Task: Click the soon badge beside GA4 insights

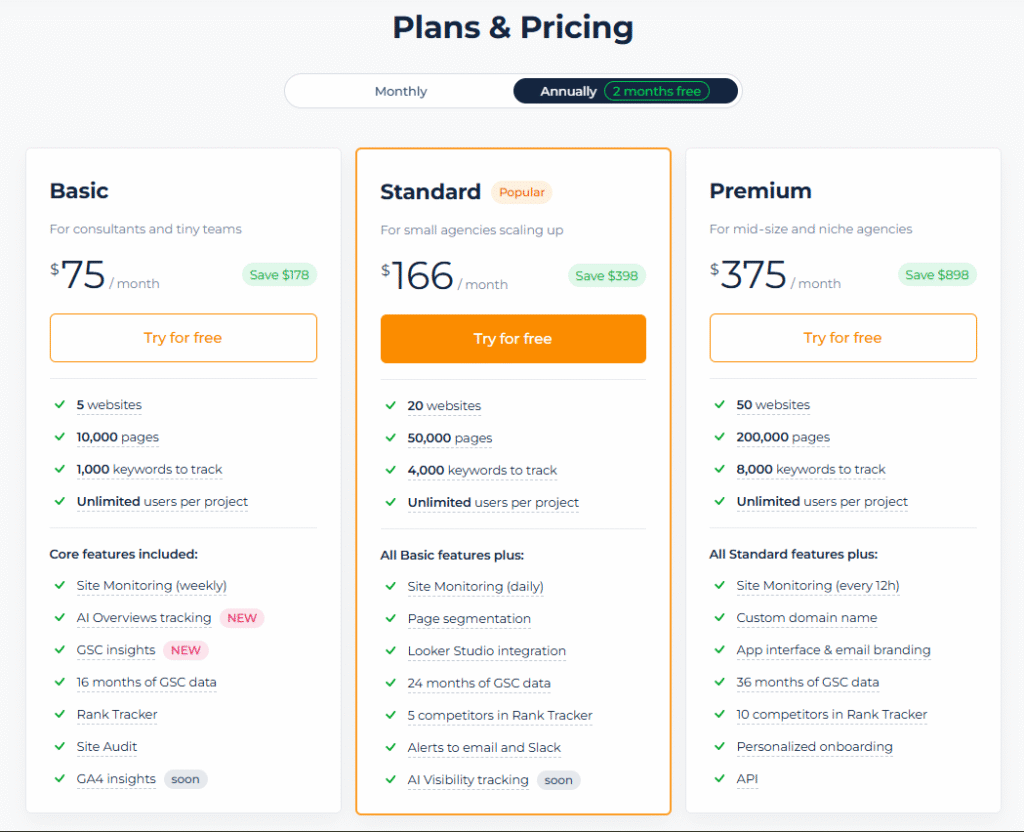Action: coord(185,779)
